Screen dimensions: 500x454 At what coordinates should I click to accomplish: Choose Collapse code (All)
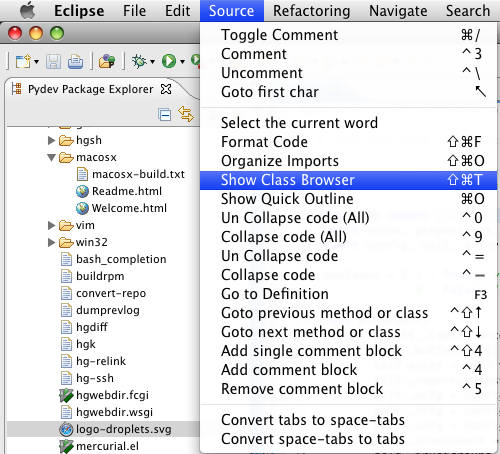pyautogui.click(x=348, y=237)
